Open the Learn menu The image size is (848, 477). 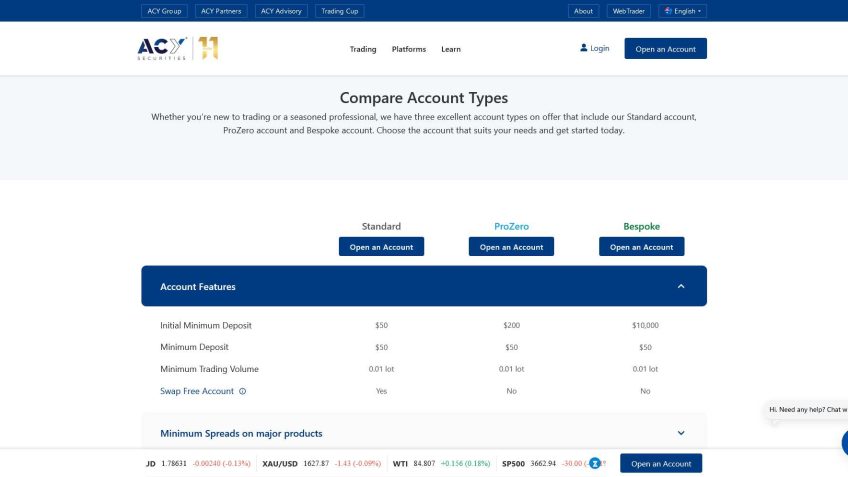tap(451, 49)
